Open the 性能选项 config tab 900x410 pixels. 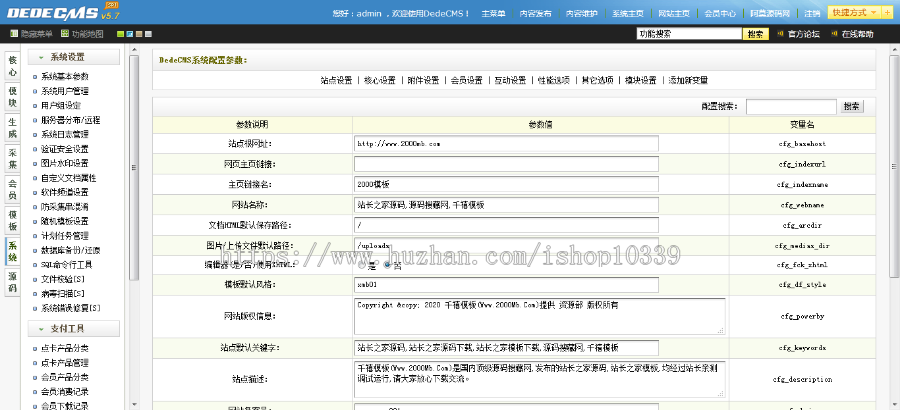tap(554, 80)
